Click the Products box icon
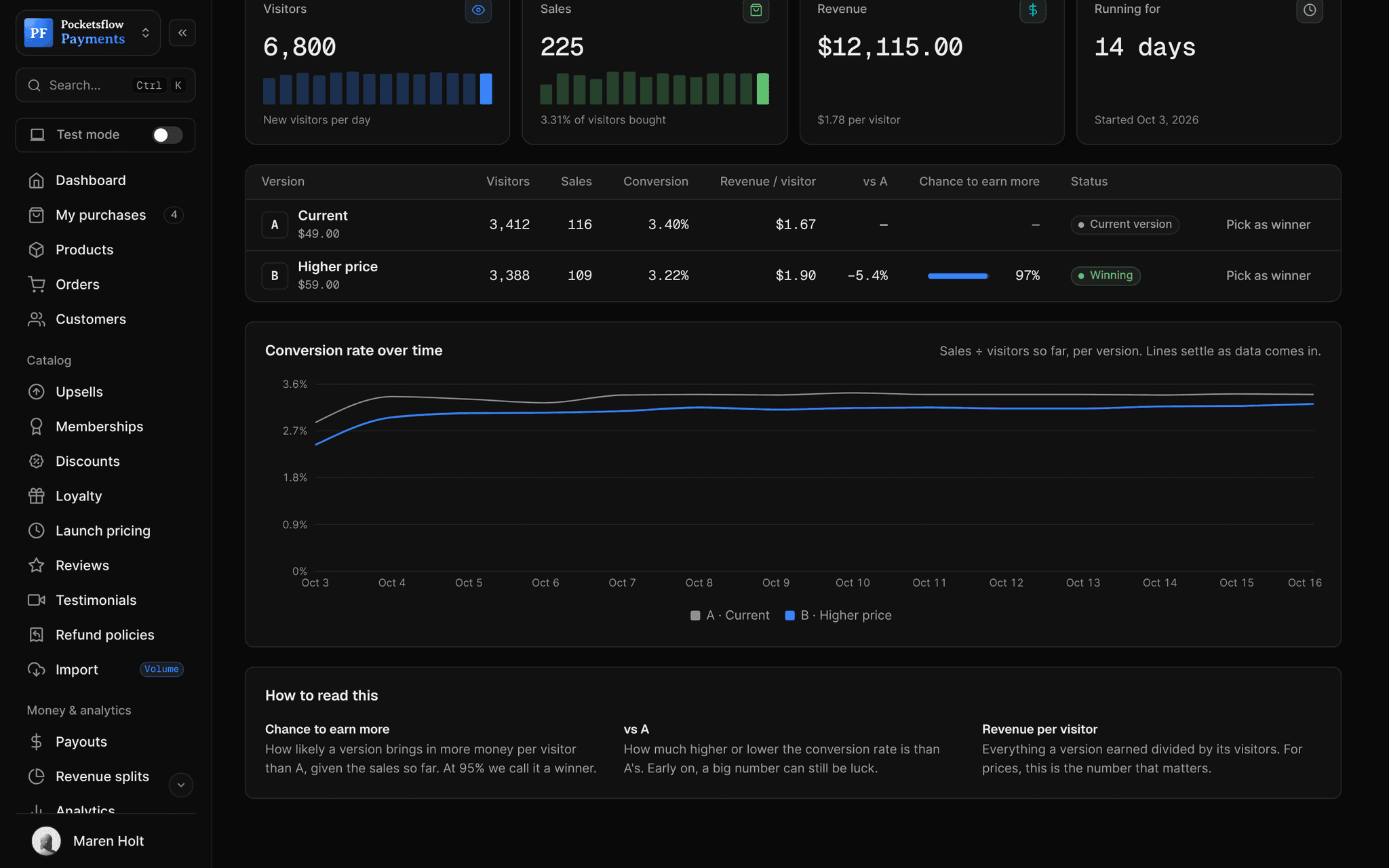The height and width of the screenshot is (868, 1389). click(37, 250)
